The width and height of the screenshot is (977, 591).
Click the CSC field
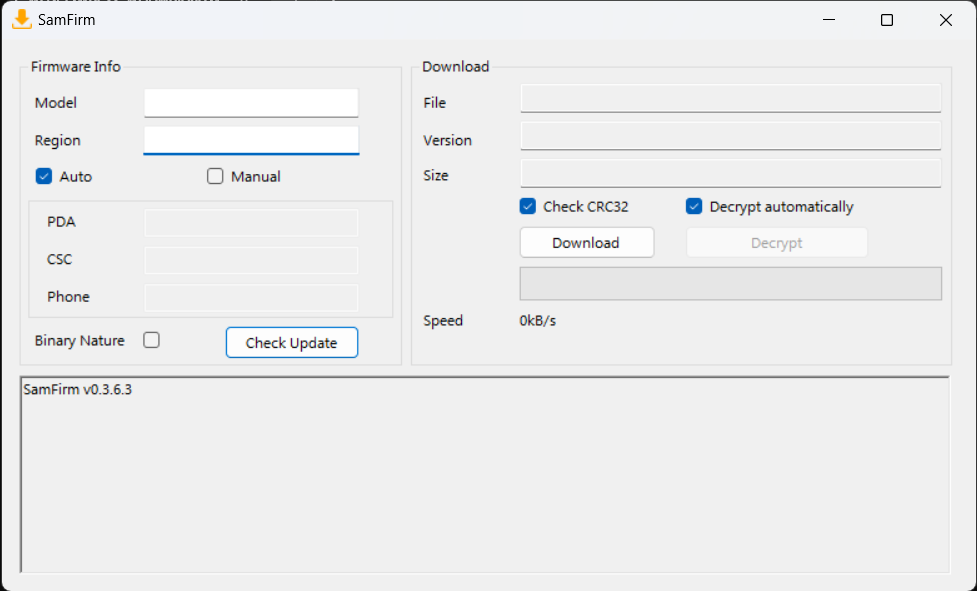pyautogui.click(x=251, y=260)
